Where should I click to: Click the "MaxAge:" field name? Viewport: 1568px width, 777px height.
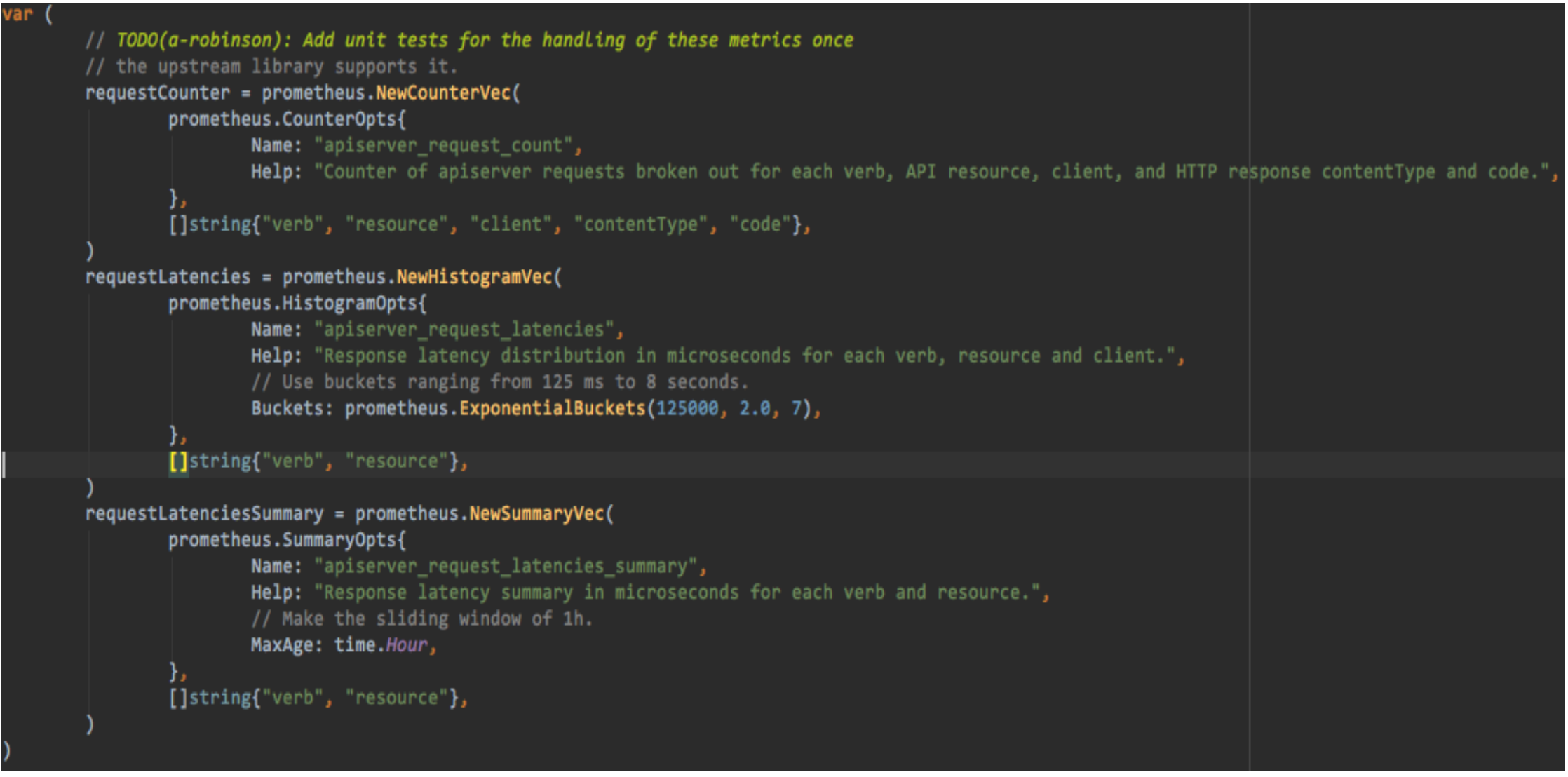point(288,645)
